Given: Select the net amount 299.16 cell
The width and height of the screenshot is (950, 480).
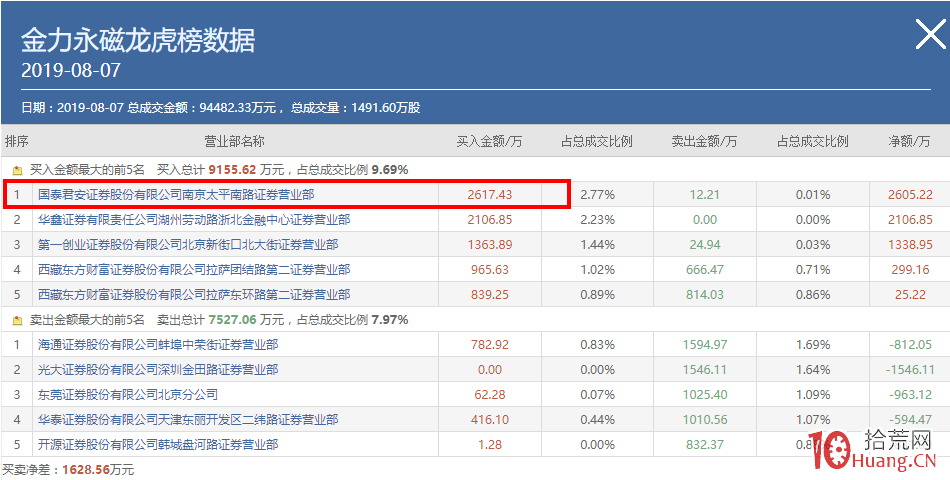Looking at the screenshot, I should [909, 270].
